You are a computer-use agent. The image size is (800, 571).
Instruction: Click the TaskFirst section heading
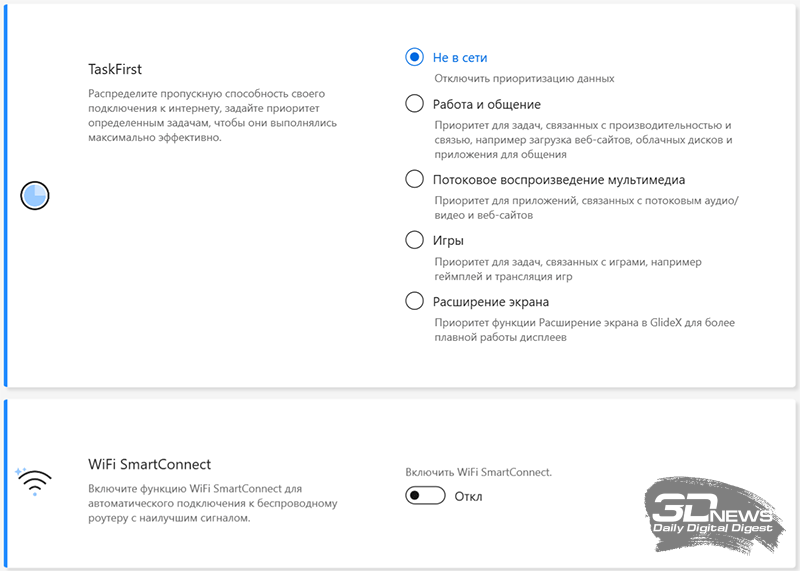click(115, 69)
